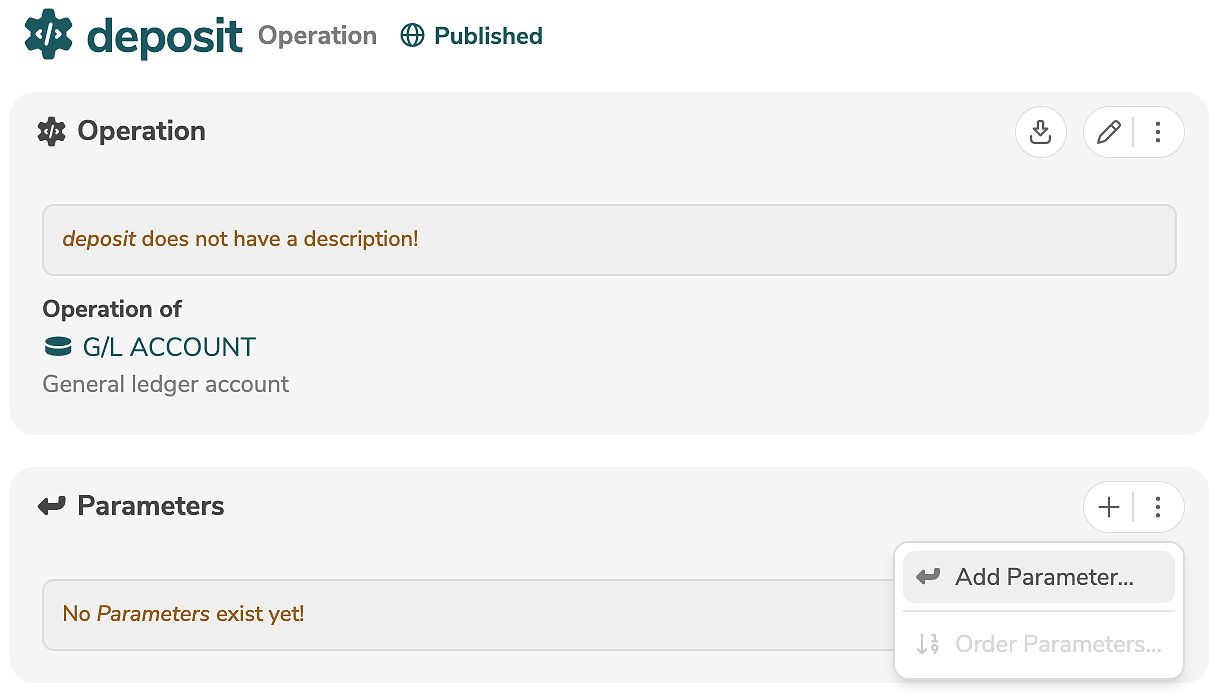Screen dimensions: 1220x696
Task: Choose Order Parameters... menu entry
Action: (x=1057, y=644)
